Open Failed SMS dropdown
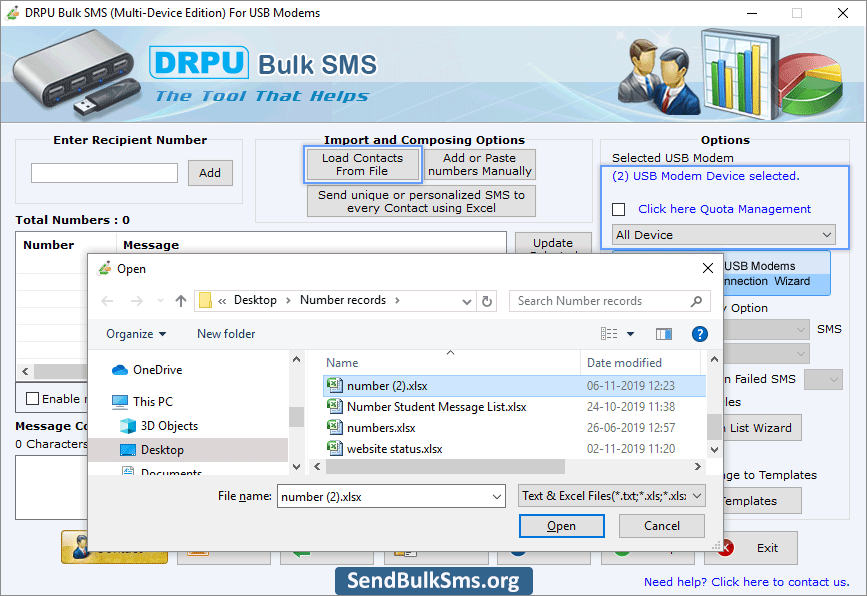 [x=823, y=379]
